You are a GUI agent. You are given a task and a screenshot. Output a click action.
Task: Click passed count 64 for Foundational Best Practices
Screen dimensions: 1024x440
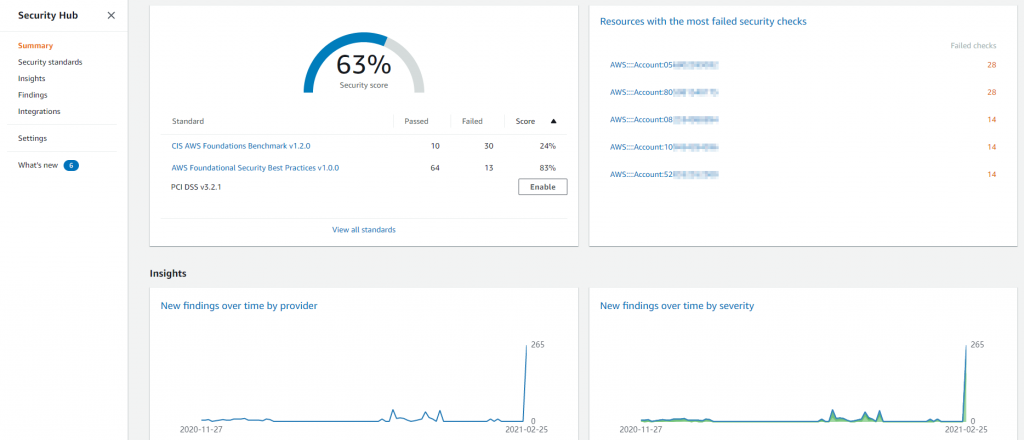tap(435, 168)
